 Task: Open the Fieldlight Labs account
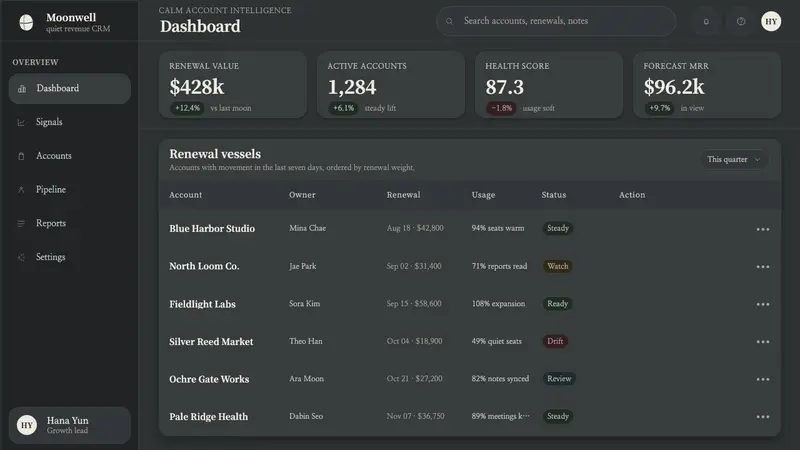(203, 304)
